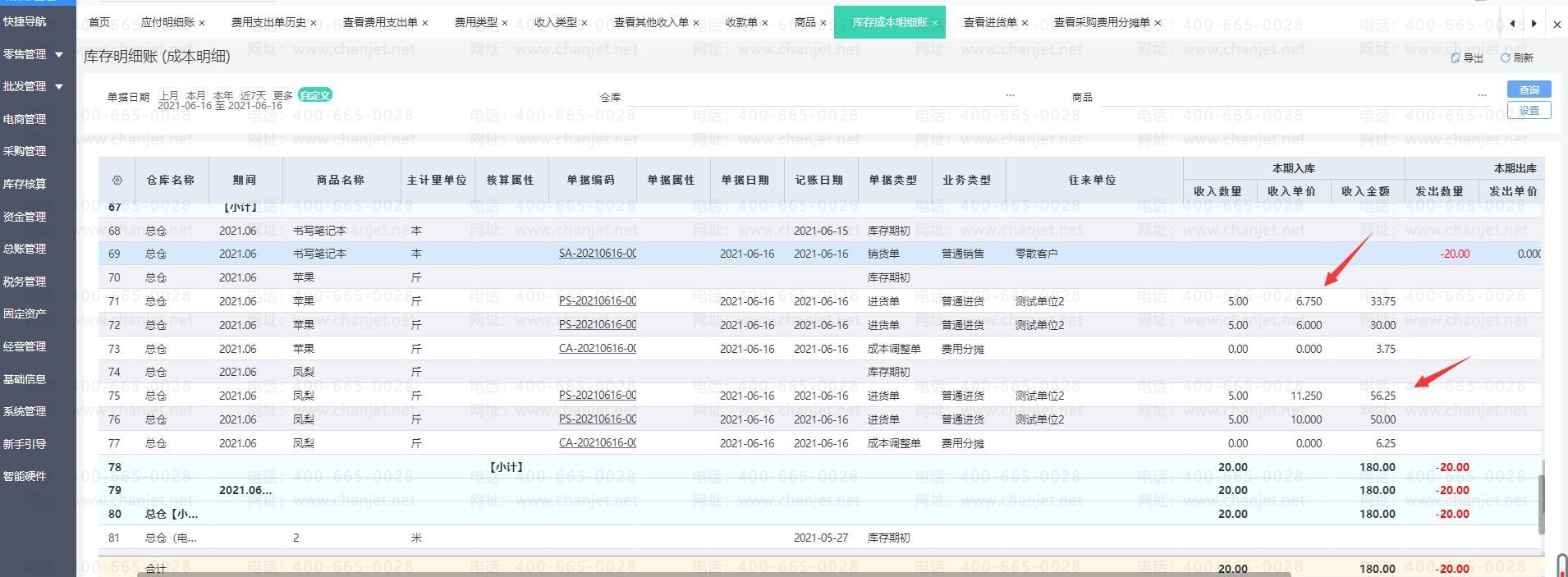Click the vertical scrollbar thumb of the table
The width and height of the screenshot is (1568, 577).
pos(1541,497)
